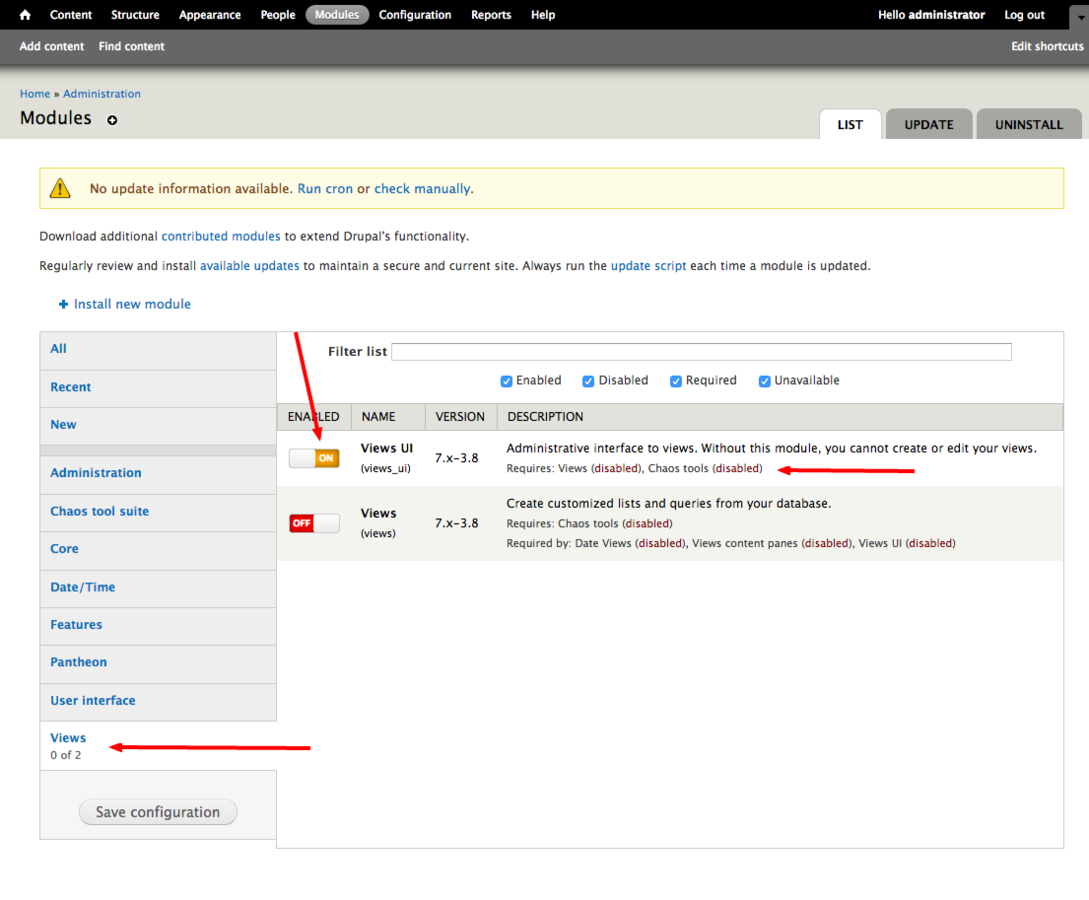Click the Views UI module name
This screenshot has height=900, width=1089.
tap(387, 449)
